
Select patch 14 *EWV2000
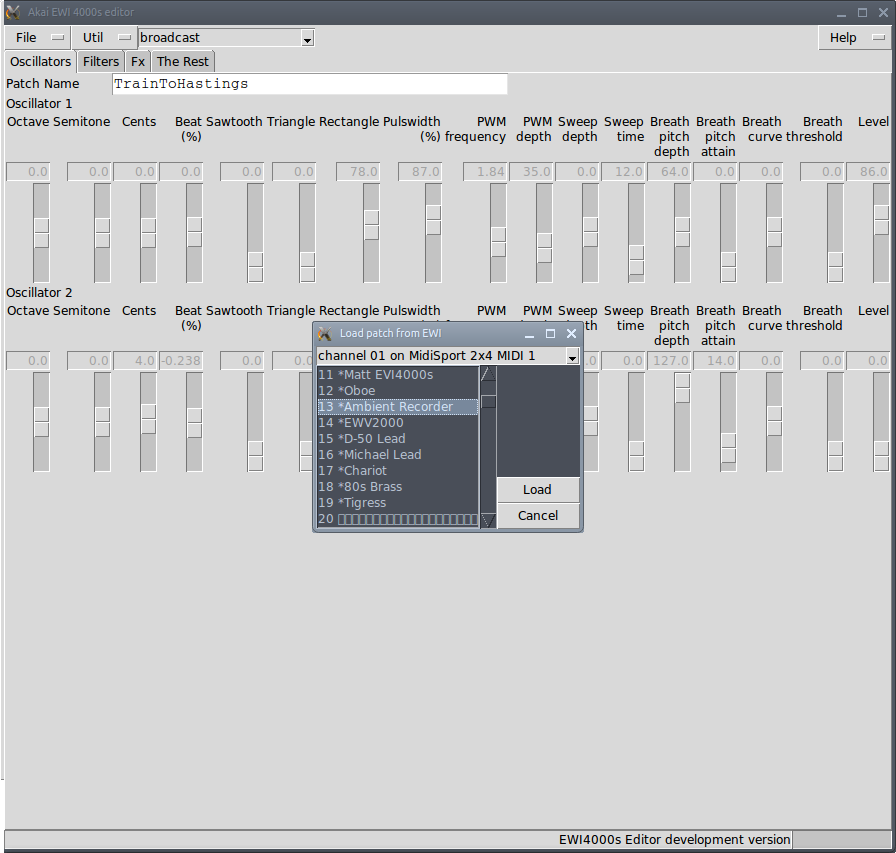pos(398,423)
